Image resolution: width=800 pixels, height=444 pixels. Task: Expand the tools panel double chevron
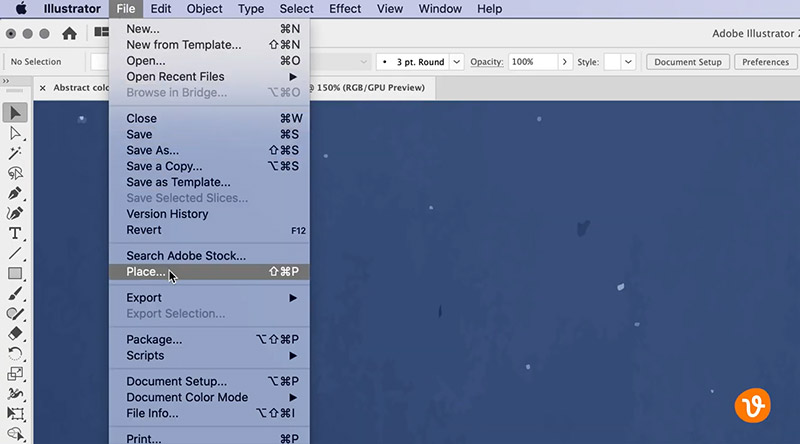[x=6, y=81]
